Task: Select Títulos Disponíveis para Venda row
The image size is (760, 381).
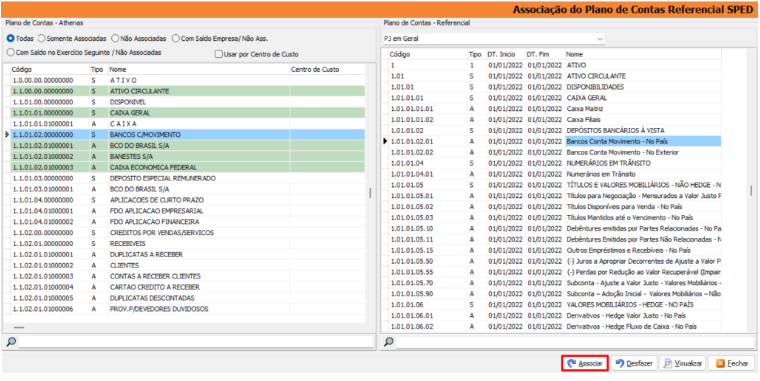Action: coord(555,206)
